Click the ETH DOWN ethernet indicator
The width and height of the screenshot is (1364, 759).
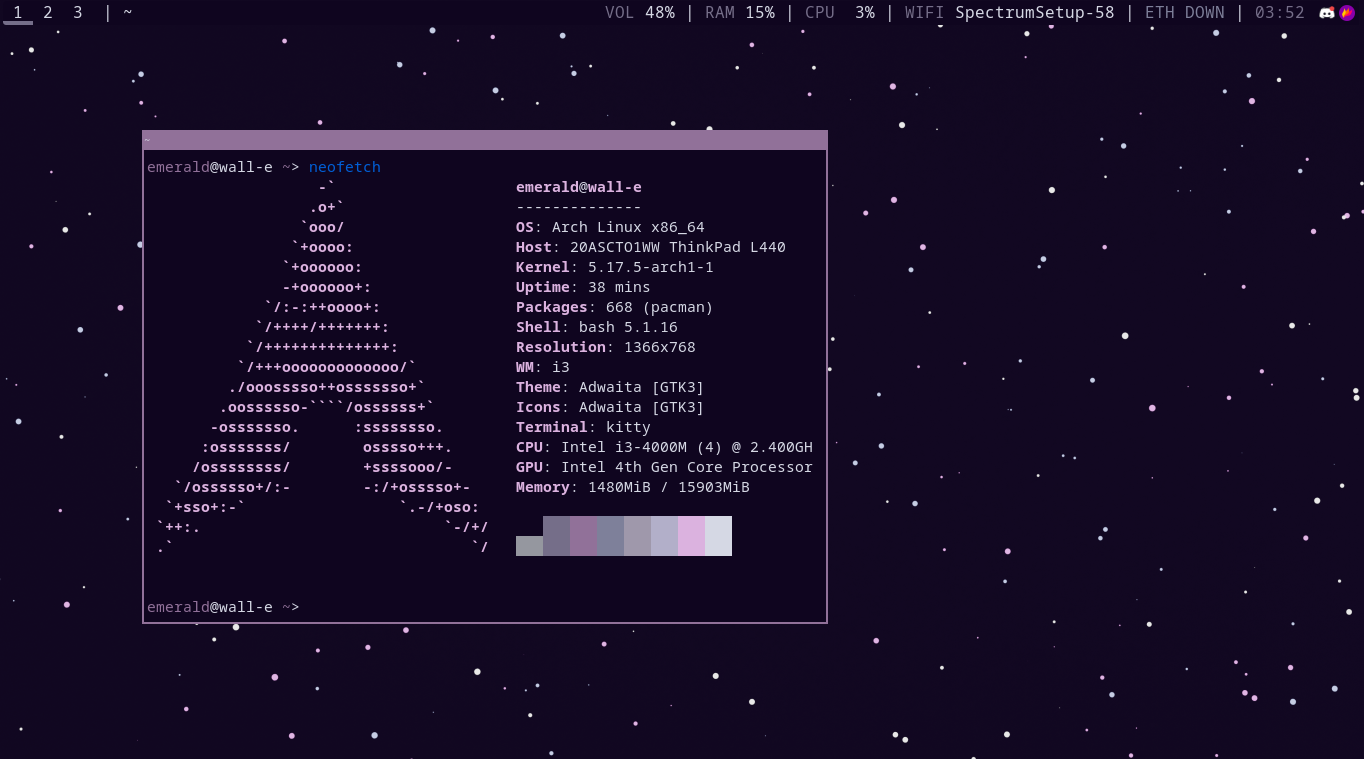1184,12
